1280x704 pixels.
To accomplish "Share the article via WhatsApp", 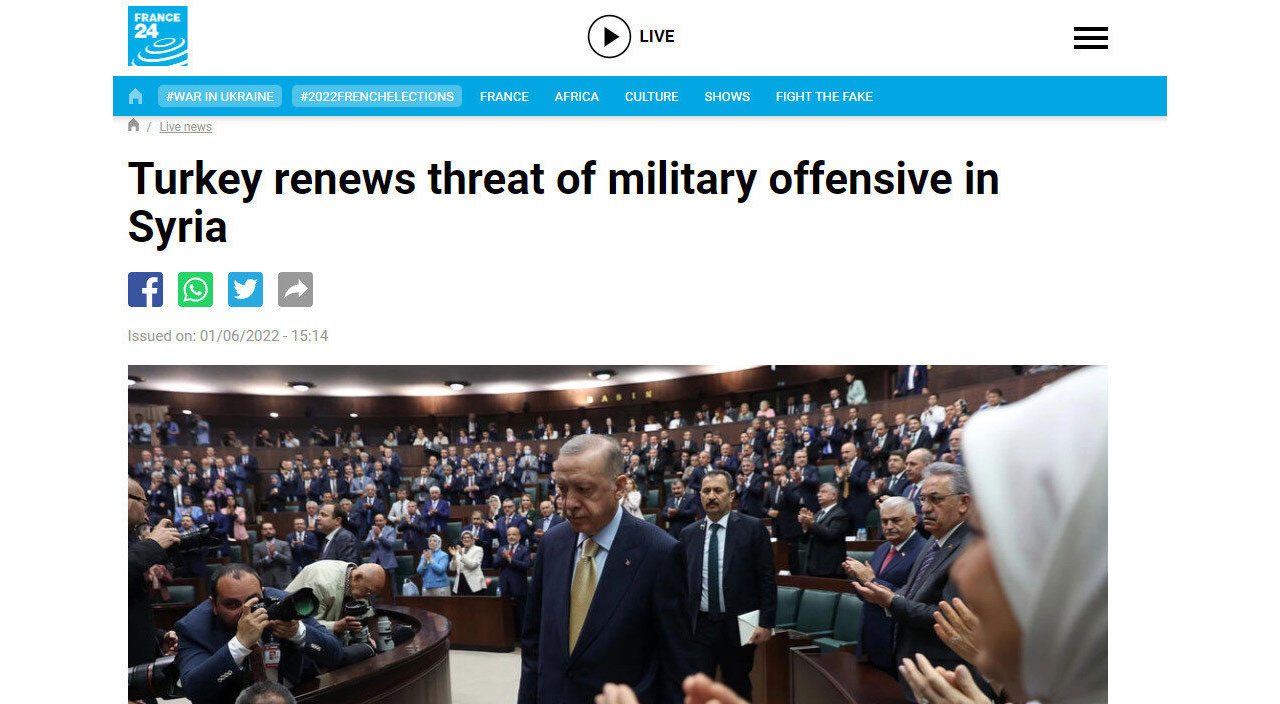I will point(195,290).
